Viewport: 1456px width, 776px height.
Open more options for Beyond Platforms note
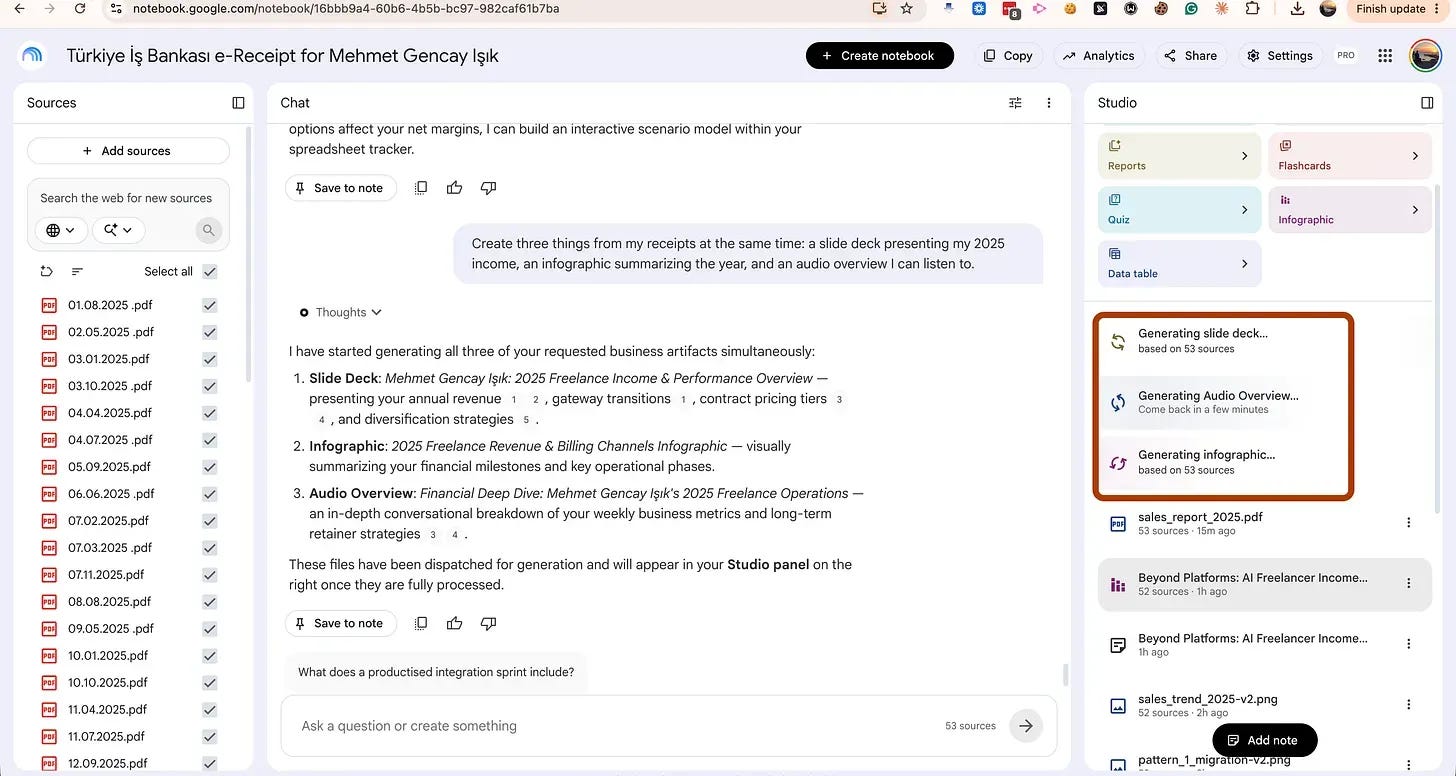coord(1408,645)
